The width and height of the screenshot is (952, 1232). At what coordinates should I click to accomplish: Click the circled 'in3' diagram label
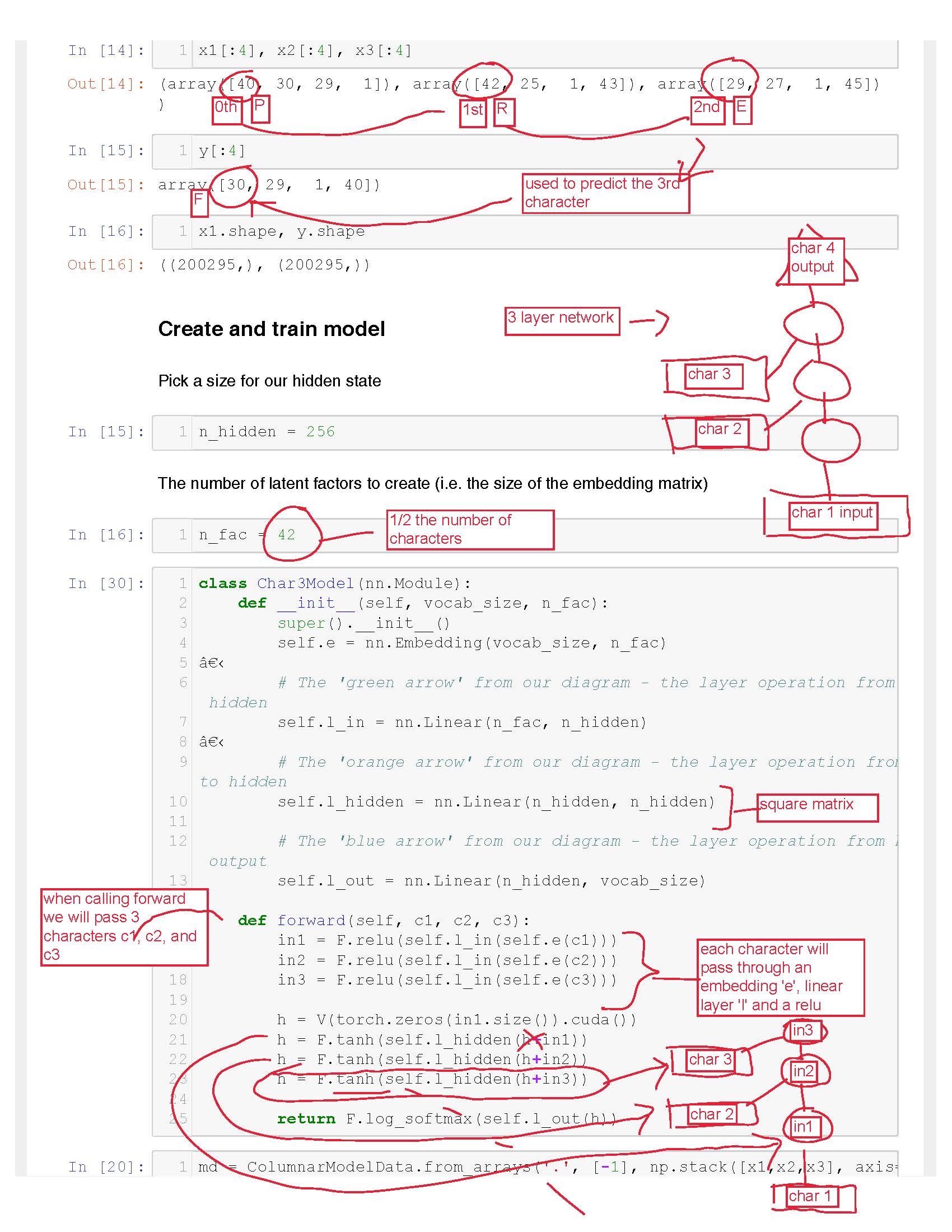[x=804, y=1031]
